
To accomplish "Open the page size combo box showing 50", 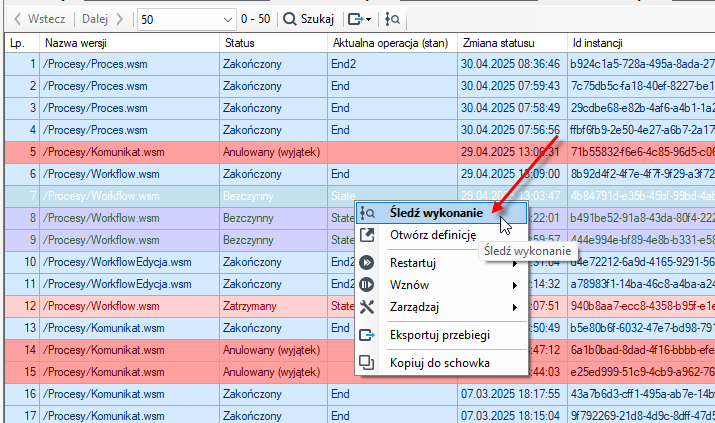I will click(187, 20).
